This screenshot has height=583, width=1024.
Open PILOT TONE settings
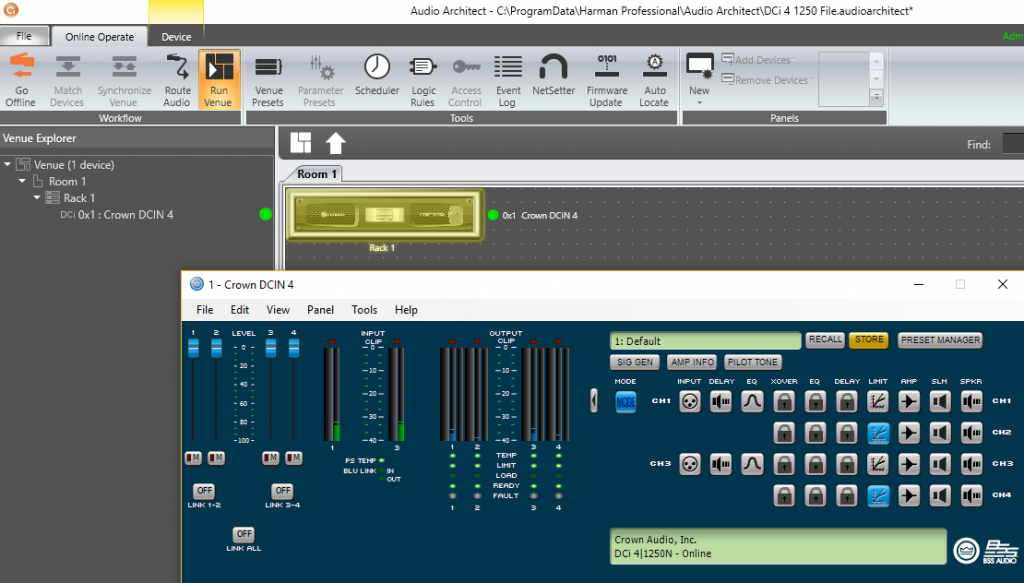(753, 362)
